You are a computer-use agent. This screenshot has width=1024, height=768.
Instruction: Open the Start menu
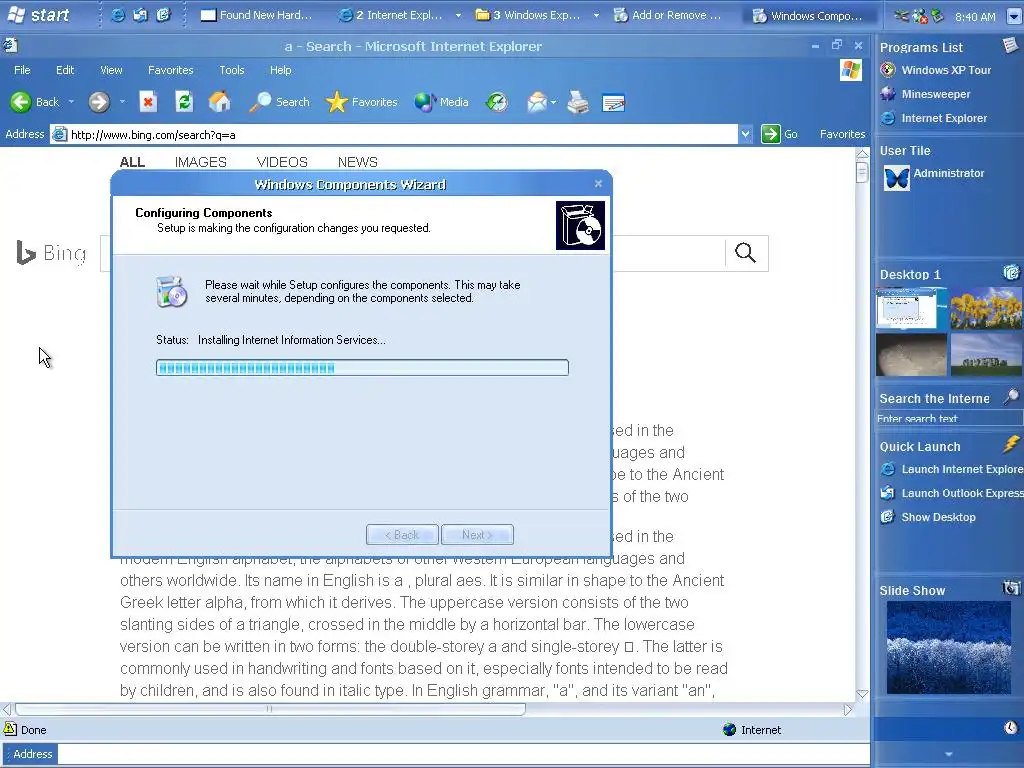38,14
